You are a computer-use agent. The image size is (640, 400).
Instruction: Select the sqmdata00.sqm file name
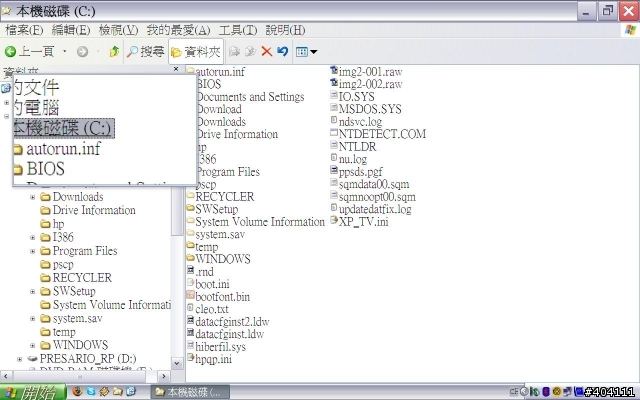[x=374, y=184]
